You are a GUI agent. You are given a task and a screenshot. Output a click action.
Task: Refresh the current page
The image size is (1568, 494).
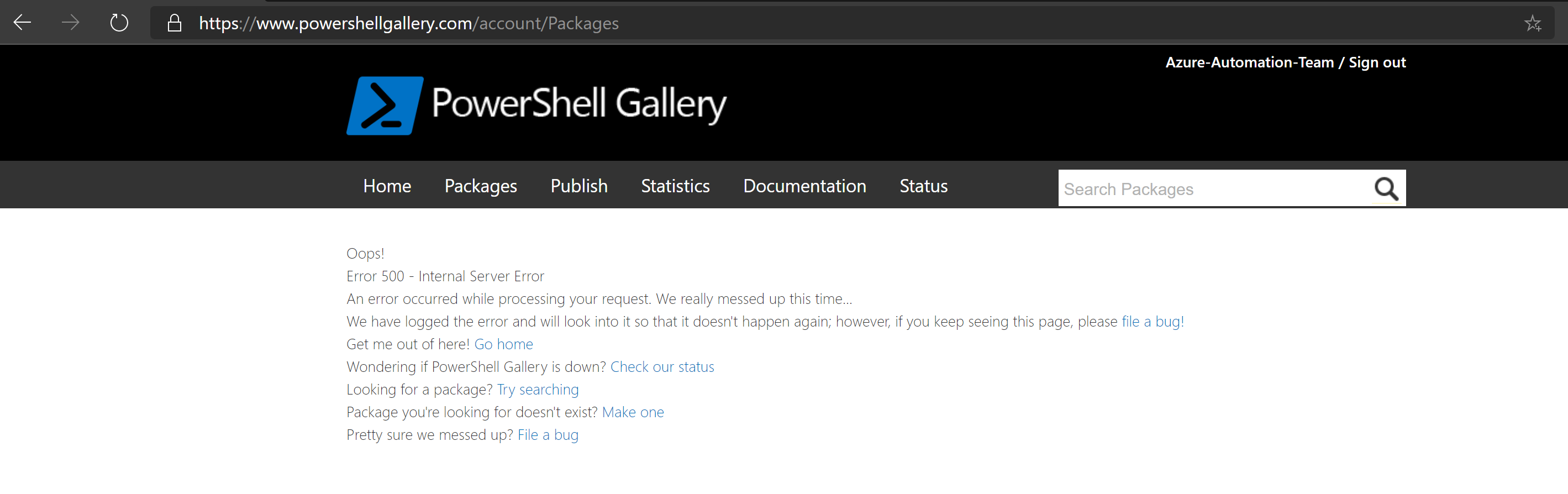(x=119, y=22)
